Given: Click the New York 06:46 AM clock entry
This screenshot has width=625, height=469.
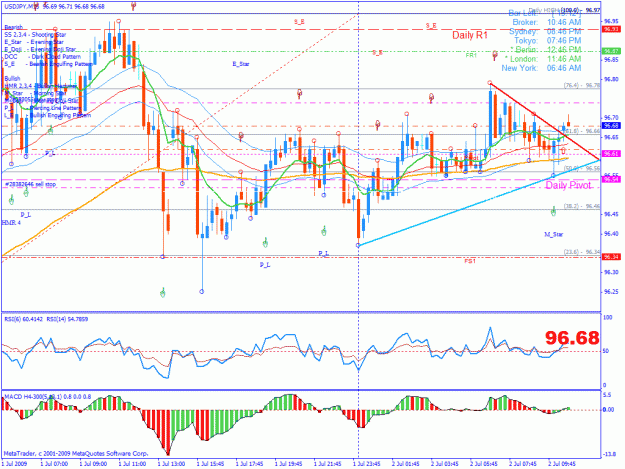Looking at the screenshot, I should [541, 68].
